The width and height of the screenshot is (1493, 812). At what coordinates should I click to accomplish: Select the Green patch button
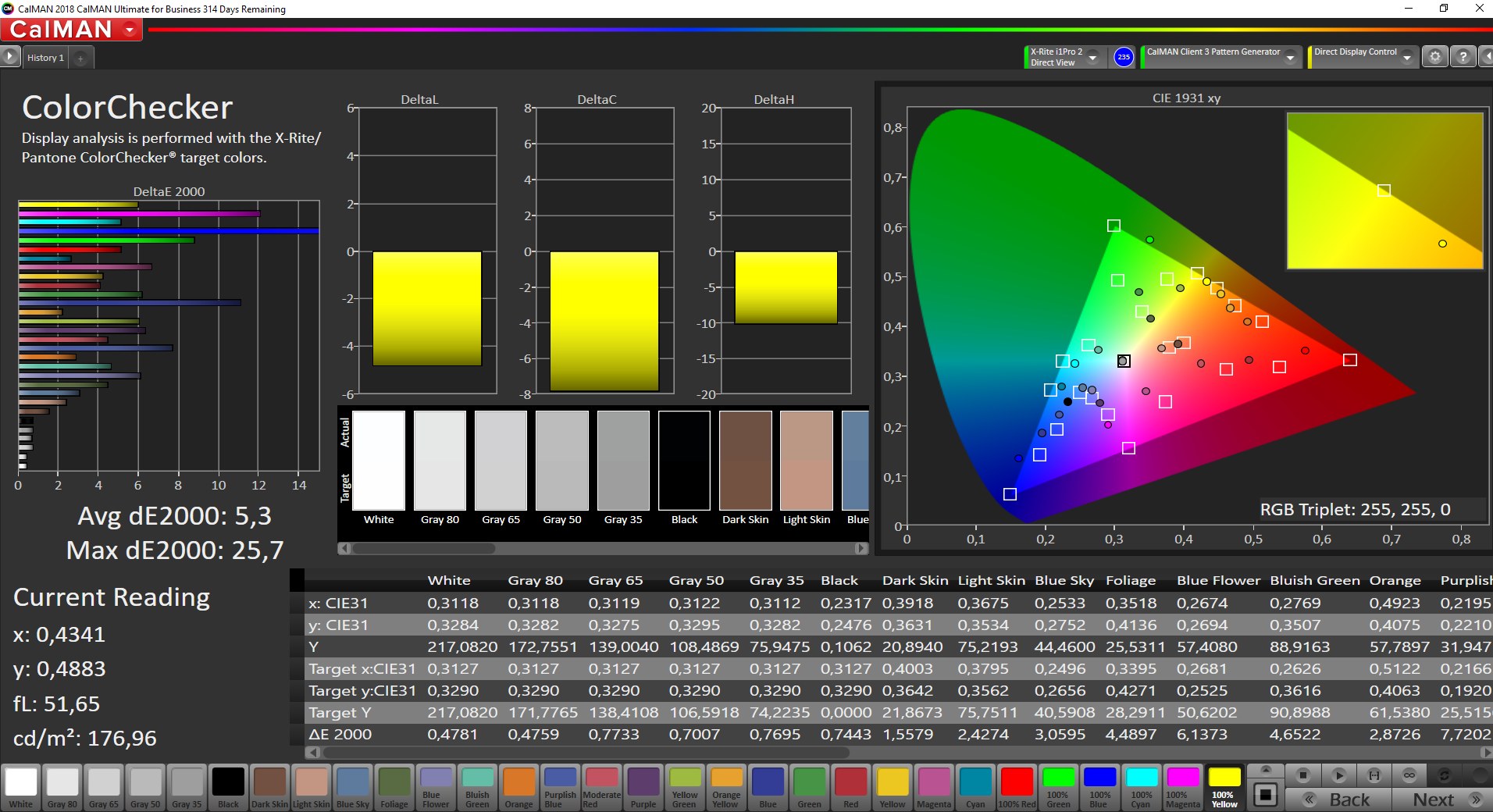click(809, 787)
